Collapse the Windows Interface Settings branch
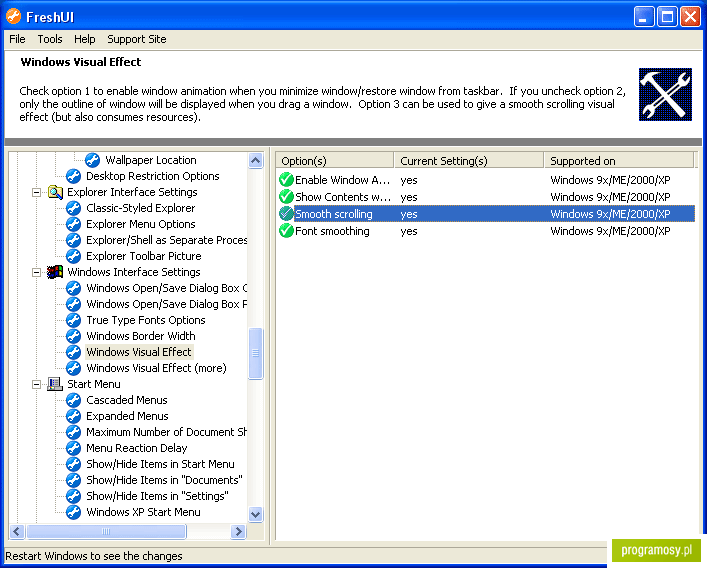The height and width of the screenshot is (568, 707). point(37,272)
